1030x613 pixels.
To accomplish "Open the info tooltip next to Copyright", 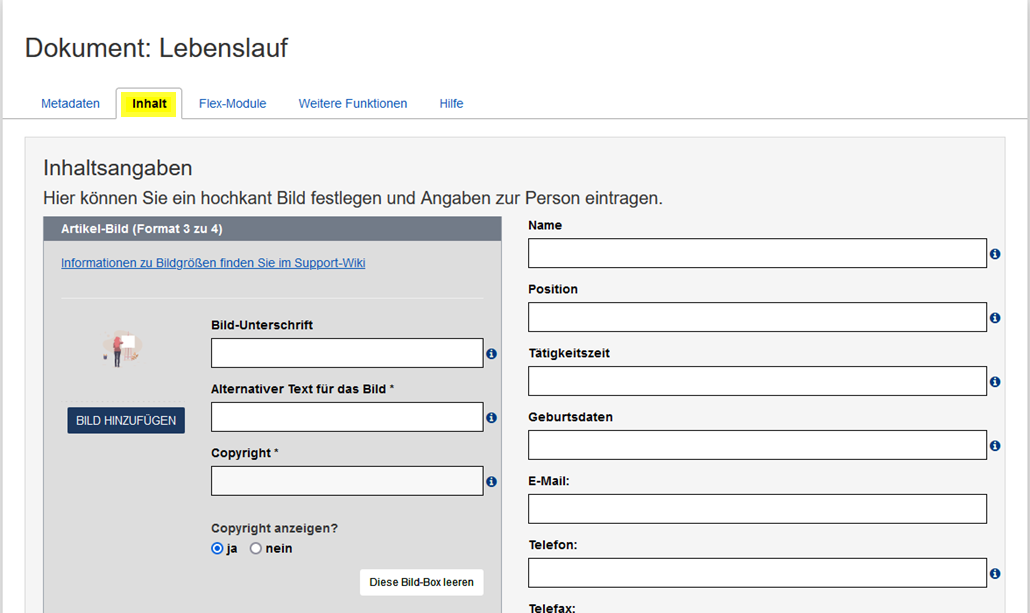I will 491,481.
